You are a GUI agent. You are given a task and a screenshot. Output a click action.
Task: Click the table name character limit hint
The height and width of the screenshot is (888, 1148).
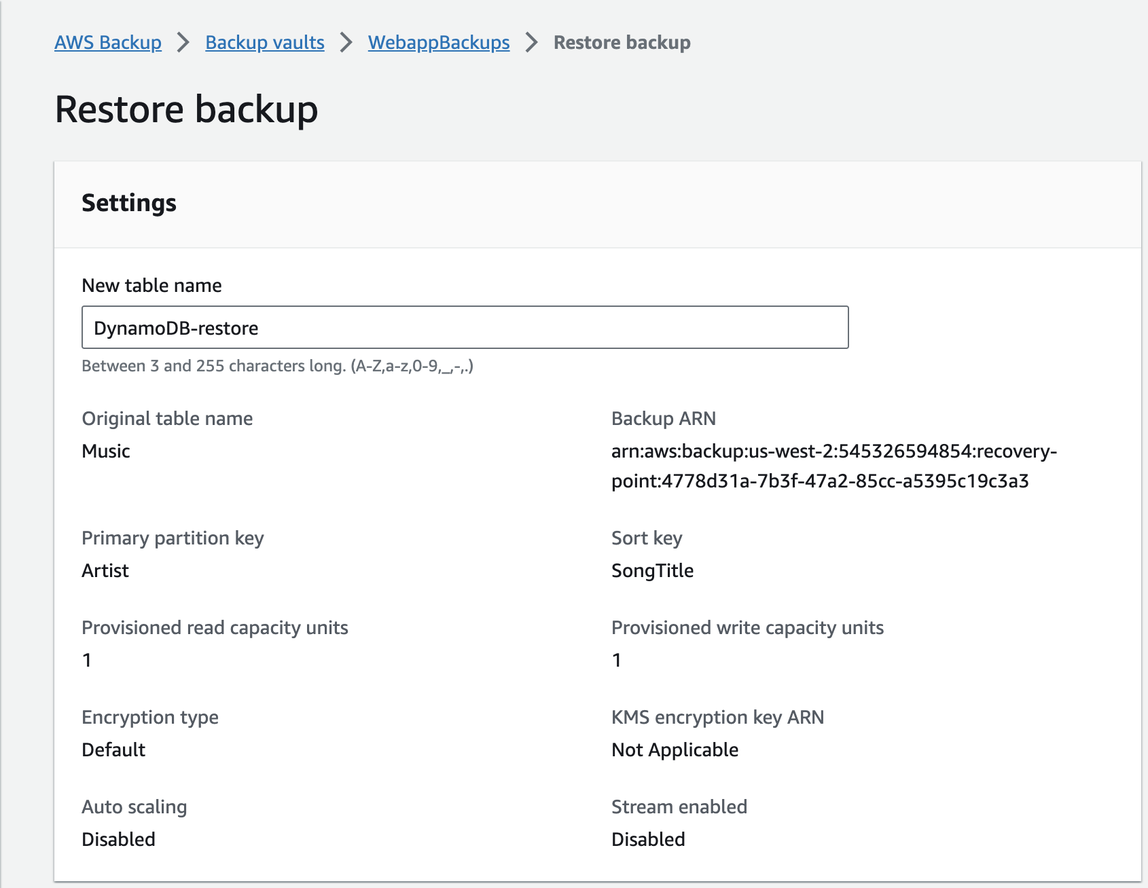(277, 366)
